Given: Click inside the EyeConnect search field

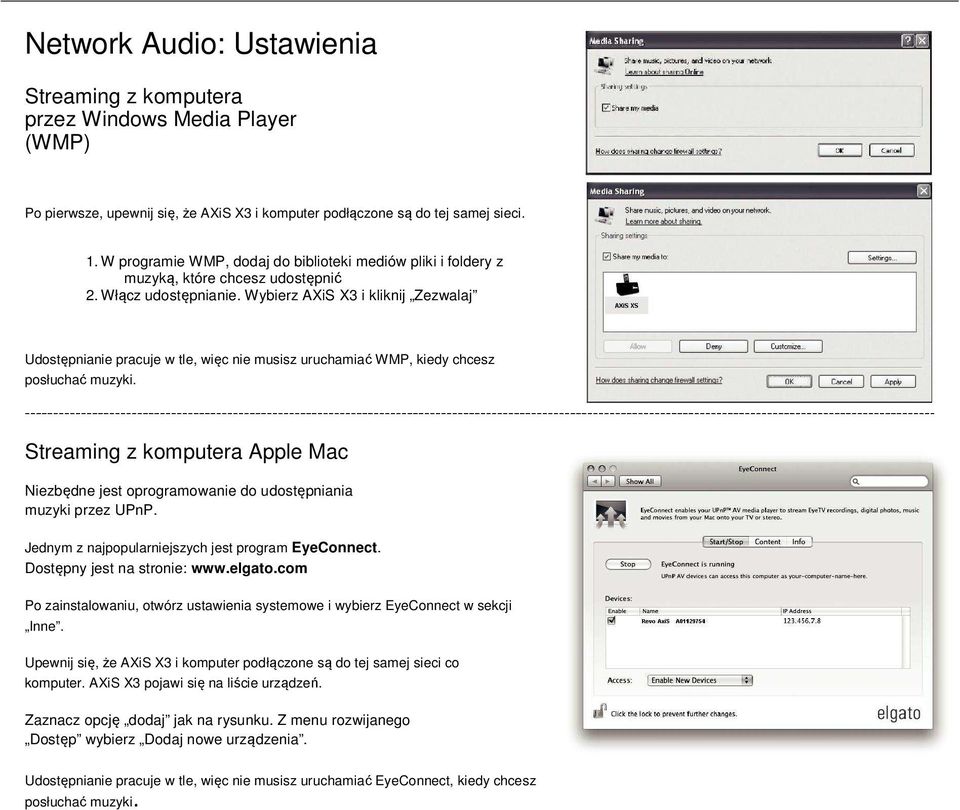Looking at the screenshot, I should click(x=889, y=482).
